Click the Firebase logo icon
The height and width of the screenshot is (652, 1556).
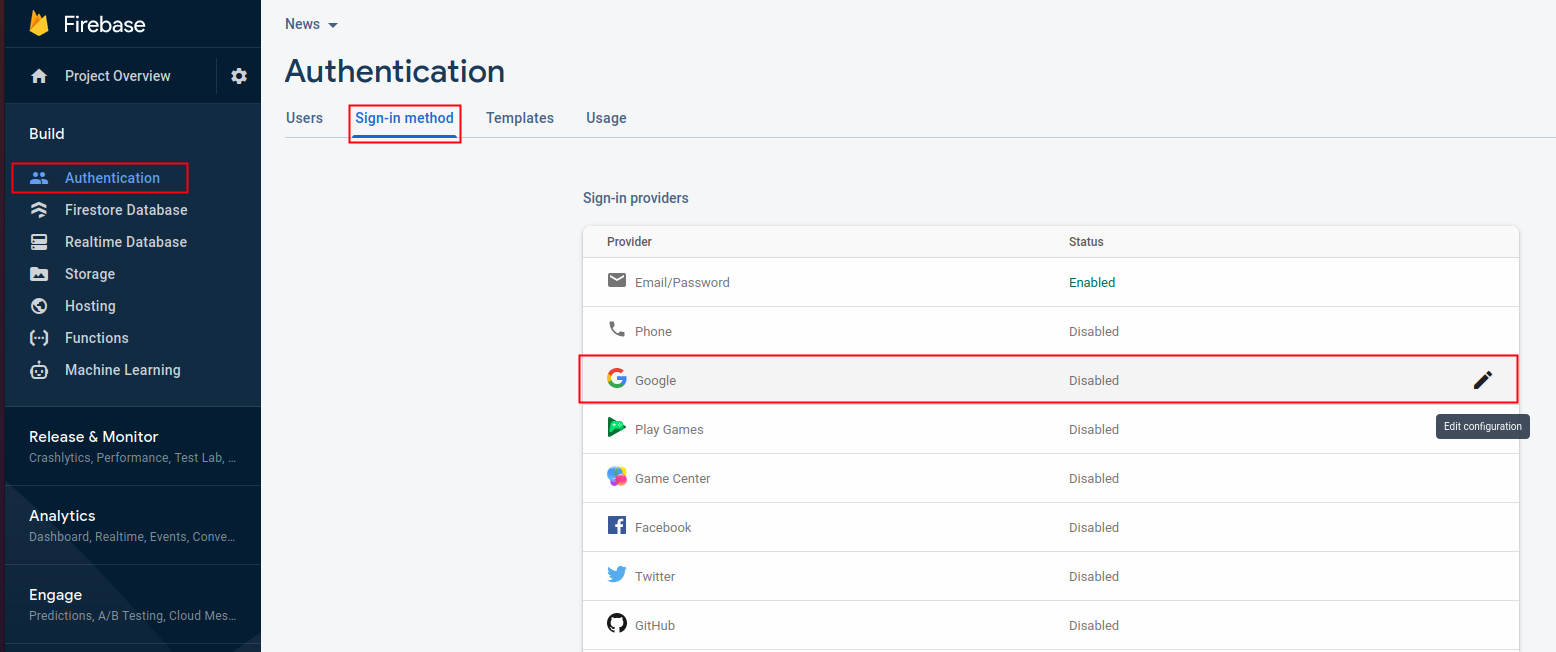(x=39, y=24)
